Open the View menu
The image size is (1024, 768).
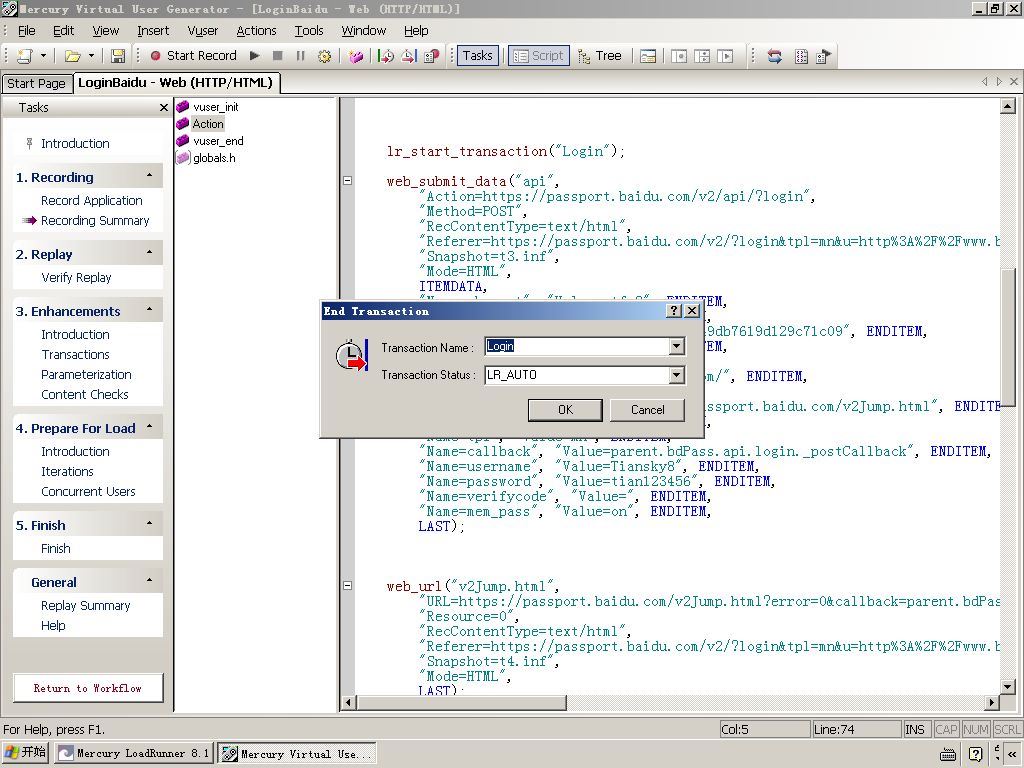point(105,31)
